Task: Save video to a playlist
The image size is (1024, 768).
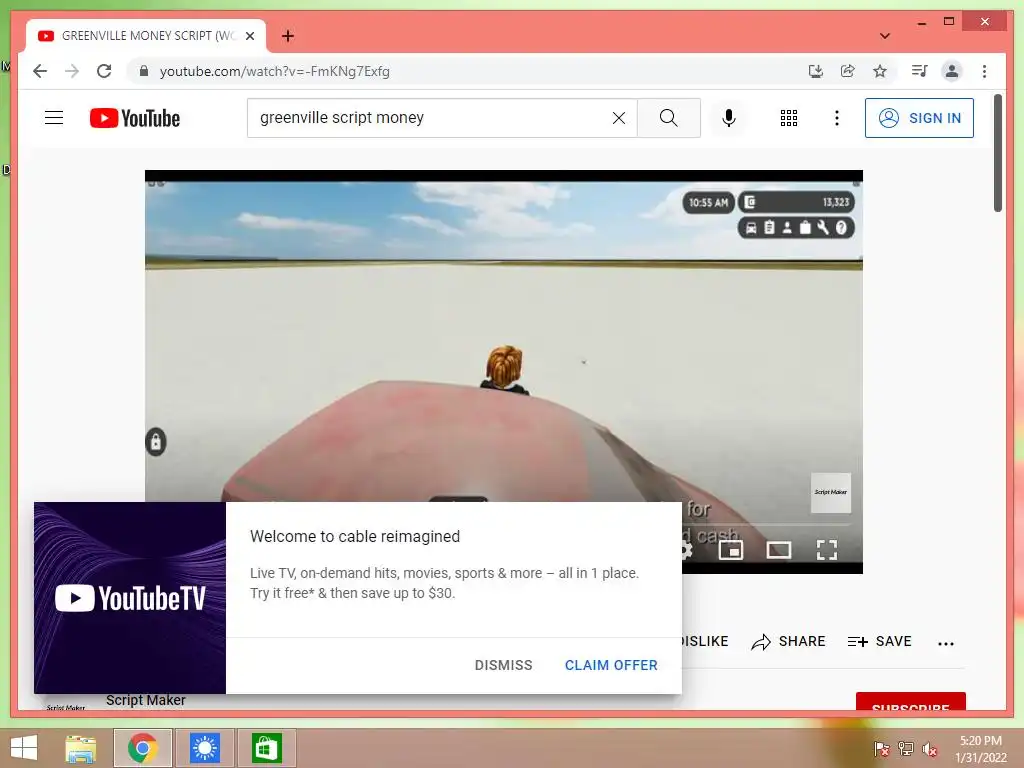Action: pos(879,641)
